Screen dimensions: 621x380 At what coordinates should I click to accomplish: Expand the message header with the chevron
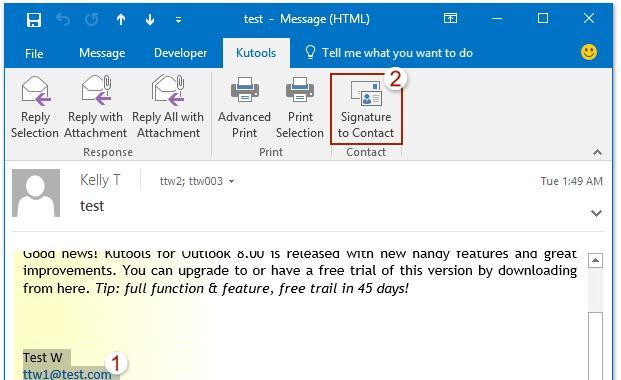(596, 213)
